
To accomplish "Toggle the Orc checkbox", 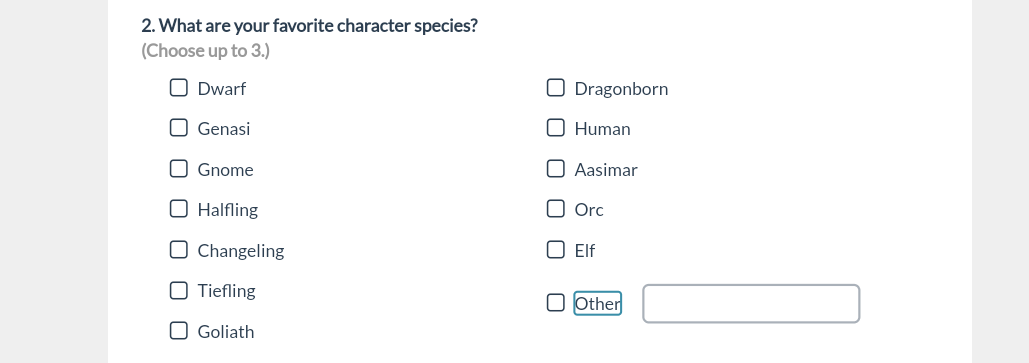I will 555,209.
